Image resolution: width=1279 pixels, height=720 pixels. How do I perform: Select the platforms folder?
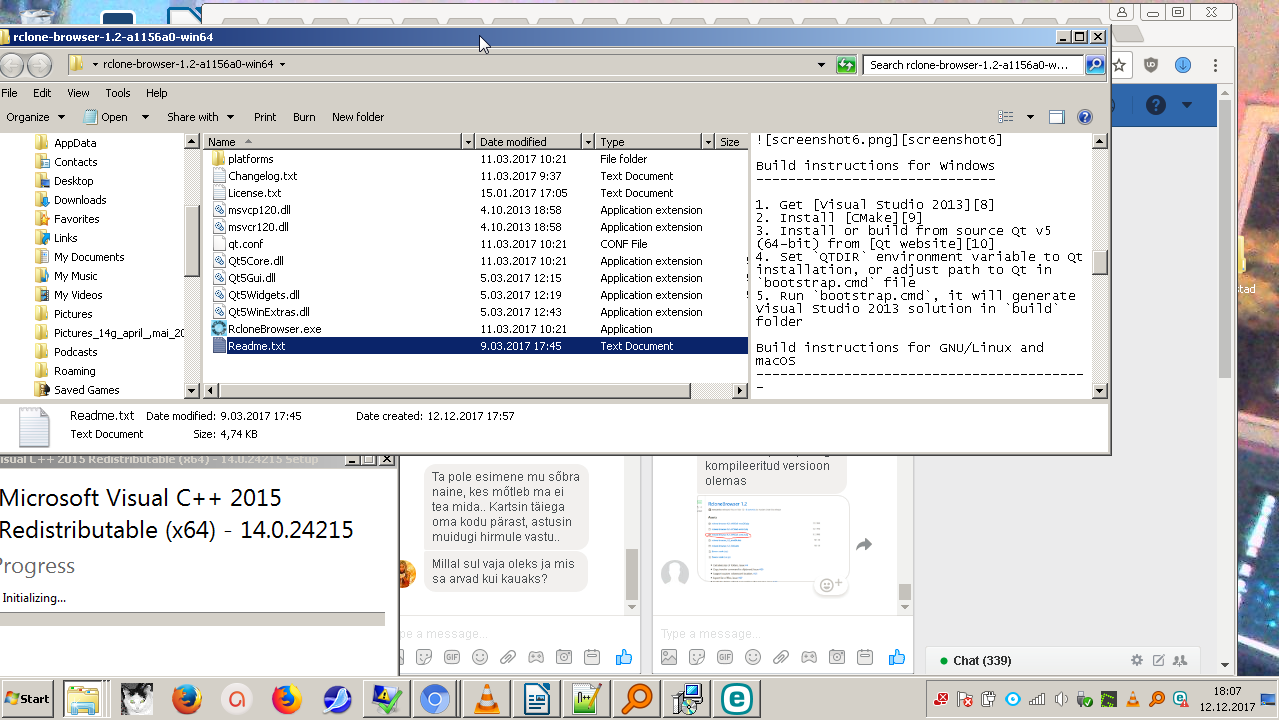[x=250, y=159]
